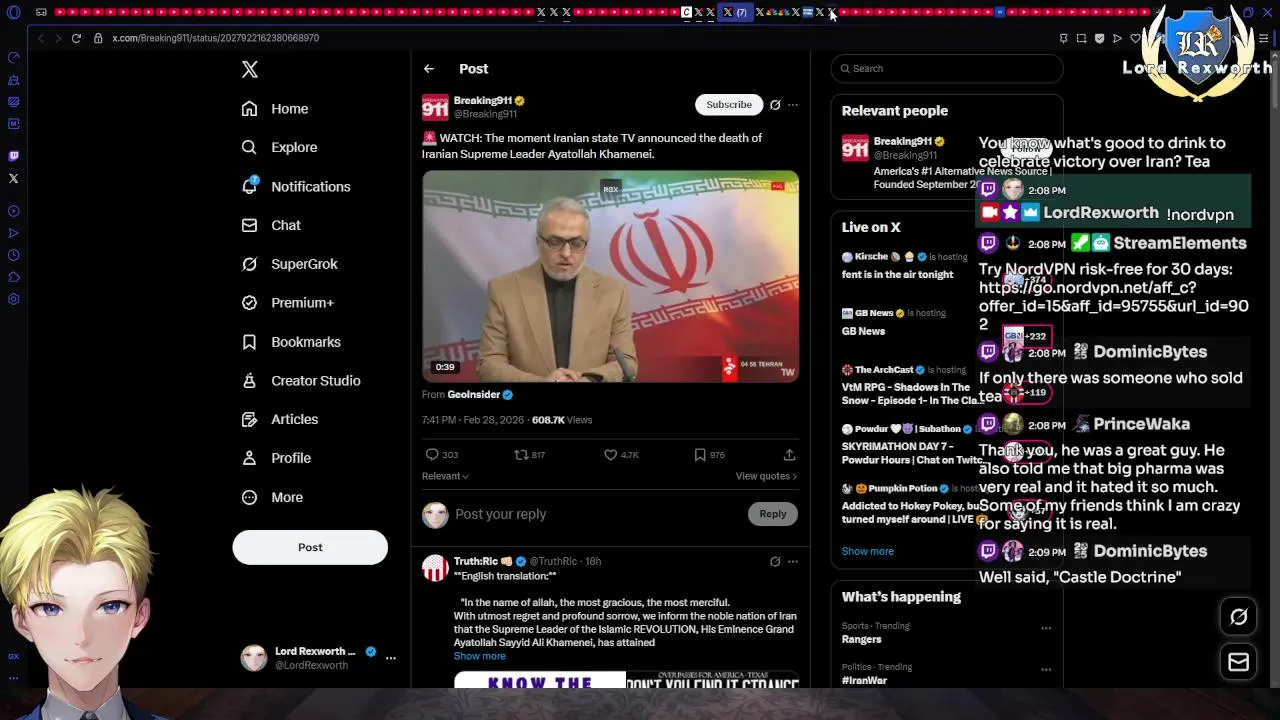The width and height of the screenshot is (1280, 720).
Task: Bookmark the Breaking911 post (976)
Action: [x=700, y=455]
